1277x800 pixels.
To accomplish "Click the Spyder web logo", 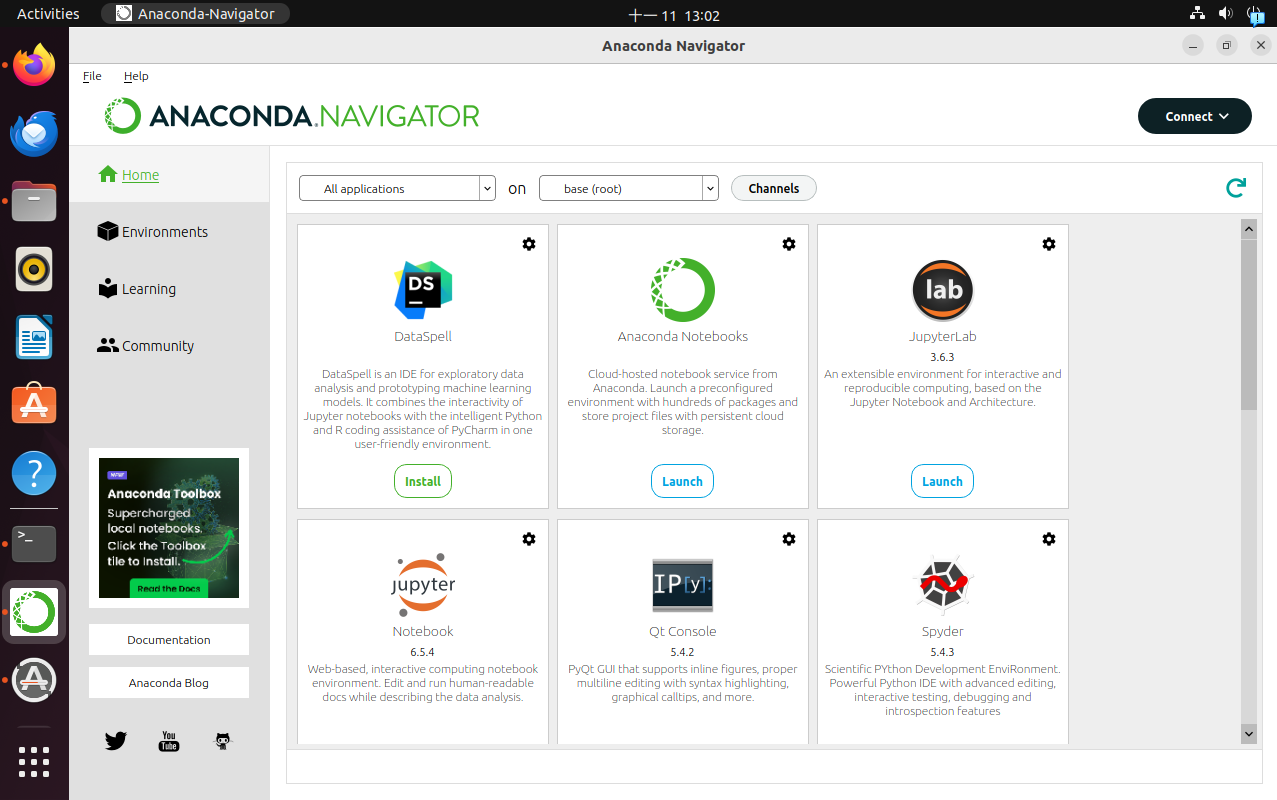I will point(943,584).
